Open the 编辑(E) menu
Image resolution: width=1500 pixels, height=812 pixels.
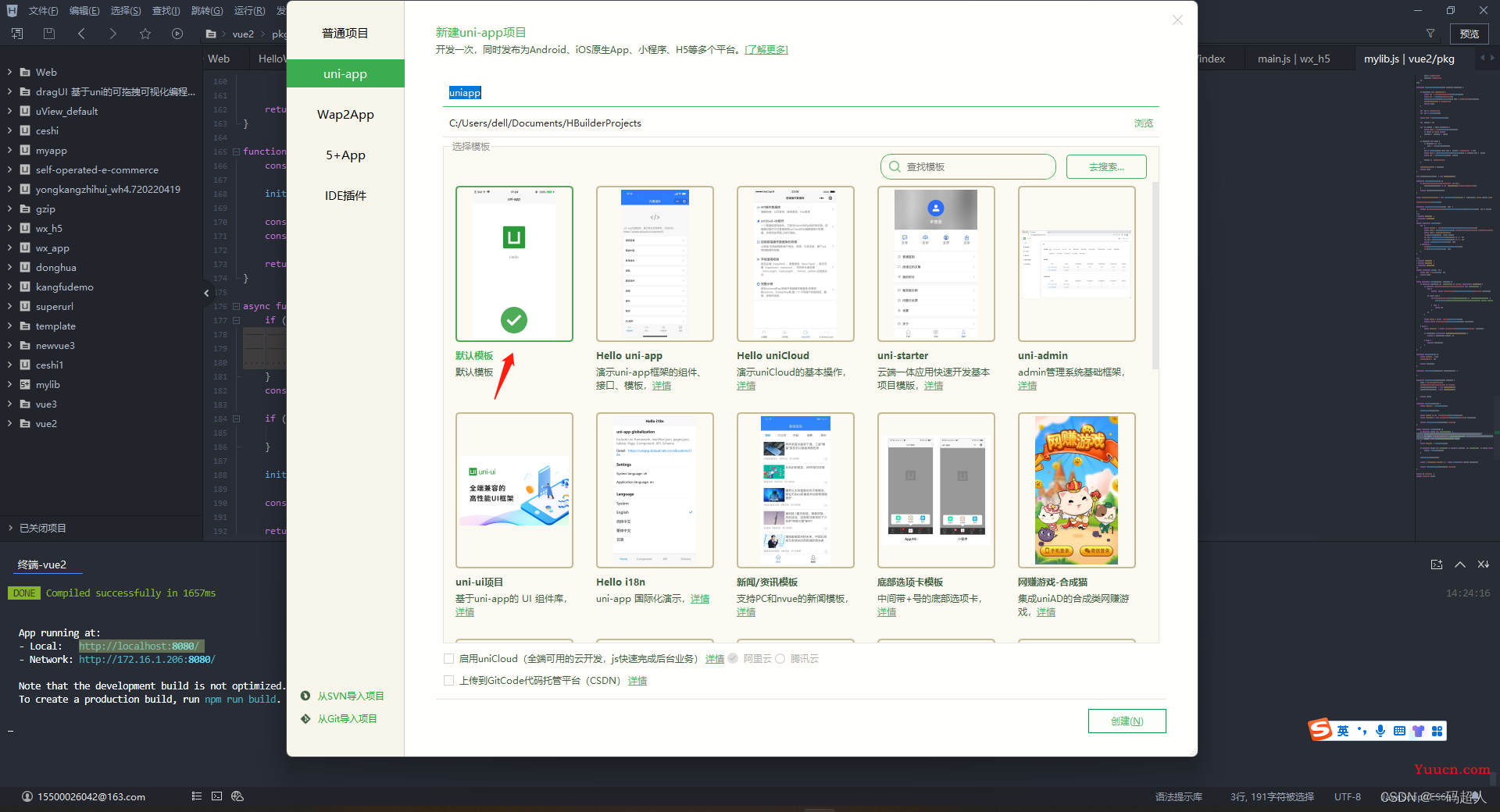click(84, 10)
